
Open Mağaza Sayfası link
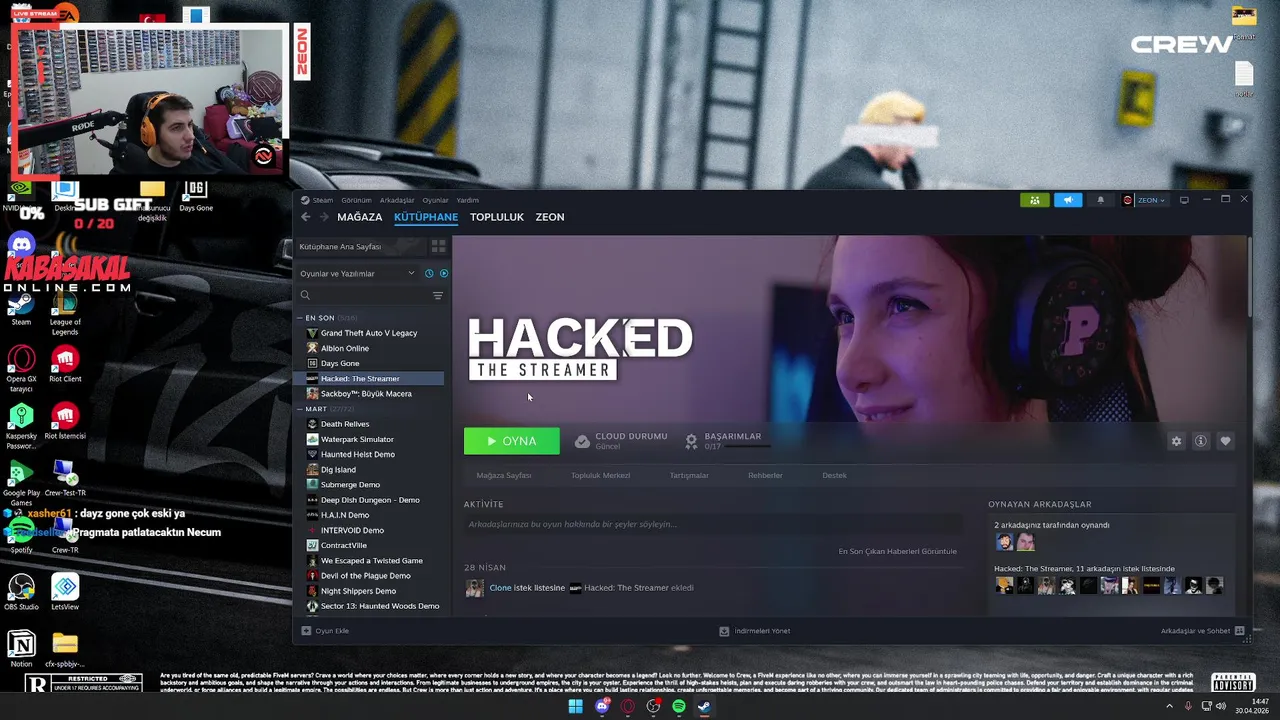pos(504,476)
